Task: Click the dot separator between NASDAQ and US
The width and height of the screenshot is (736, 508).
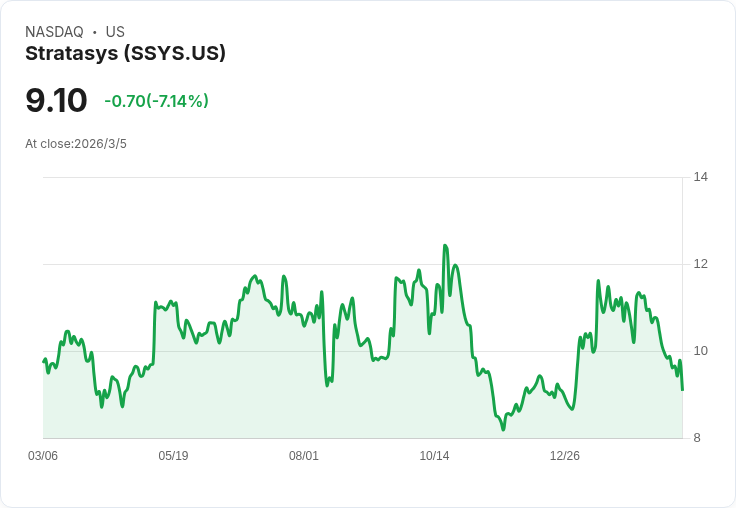Action: [x=94, y=32]
